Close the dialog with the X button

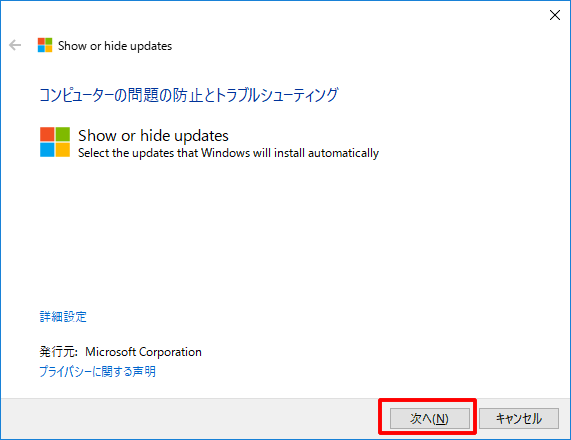pyautogui.click(x=555, y=15)
